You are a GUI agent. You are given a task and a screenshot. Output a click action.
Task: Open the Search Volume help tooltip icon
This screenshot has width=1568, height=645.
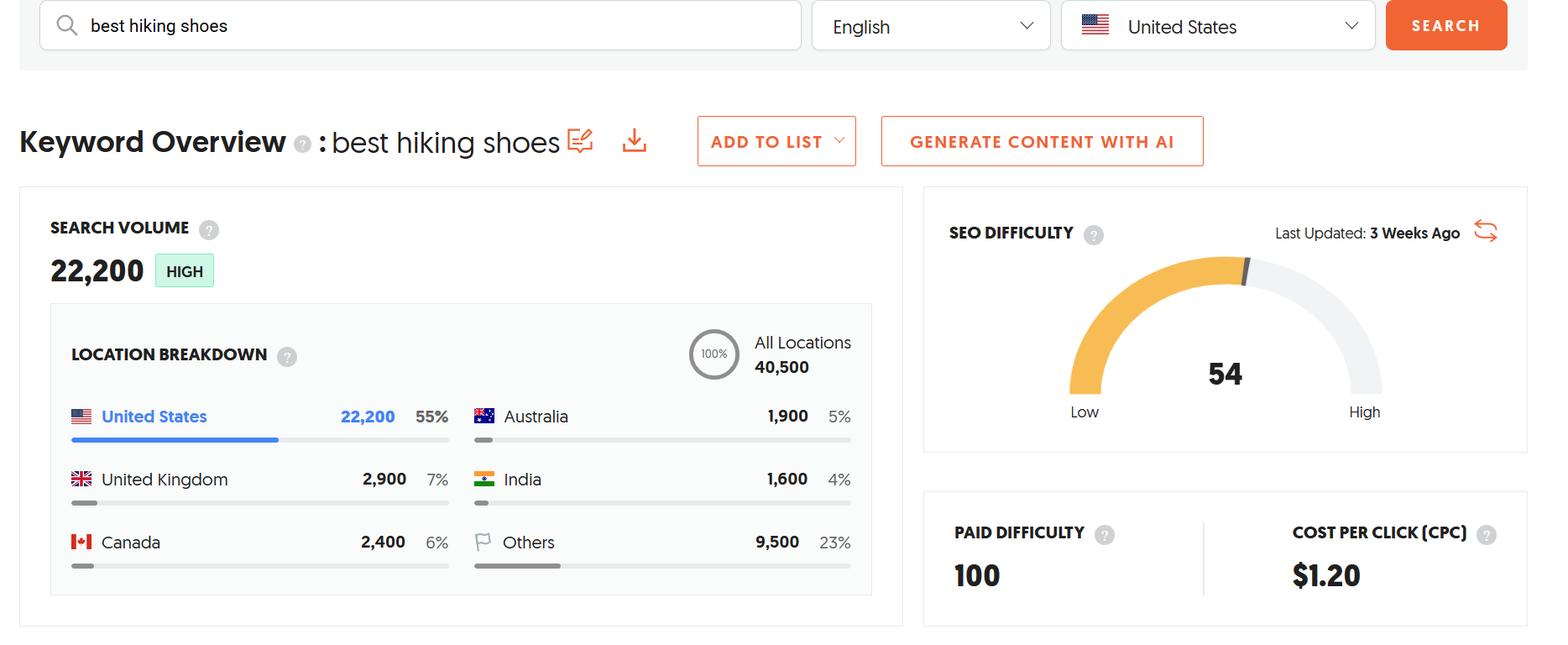click(209, 229)
